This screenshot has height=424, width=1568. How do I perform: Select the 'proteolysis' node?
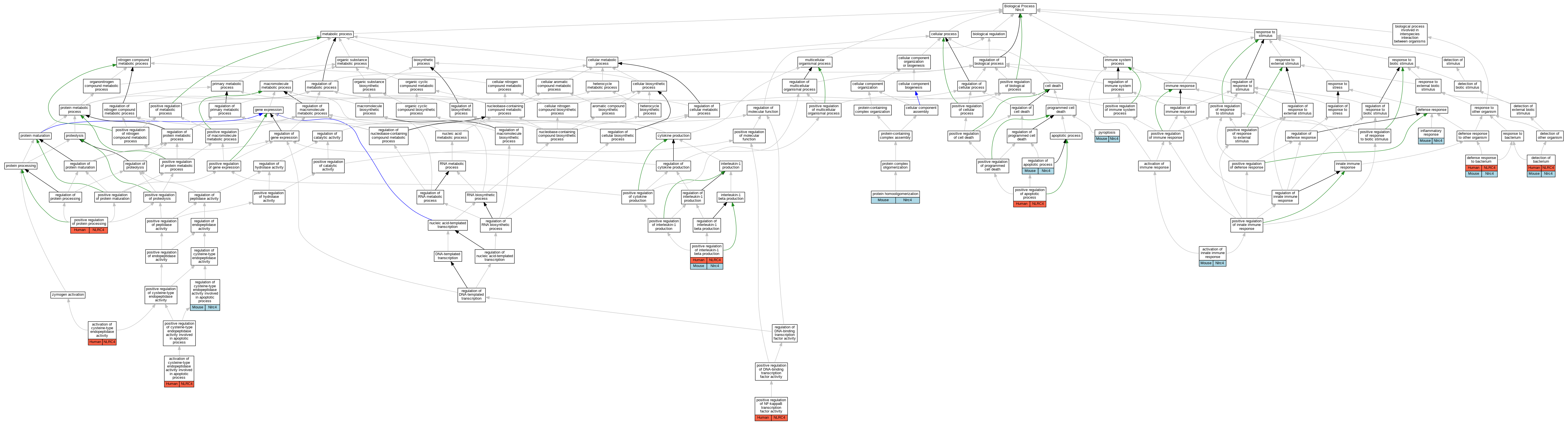click(74, 136)
